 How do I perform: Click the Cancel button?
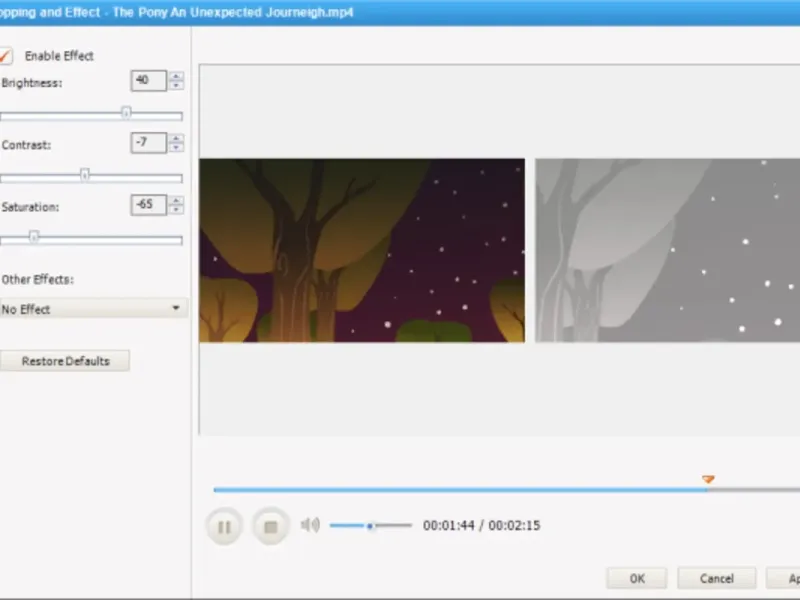point(716,578)
